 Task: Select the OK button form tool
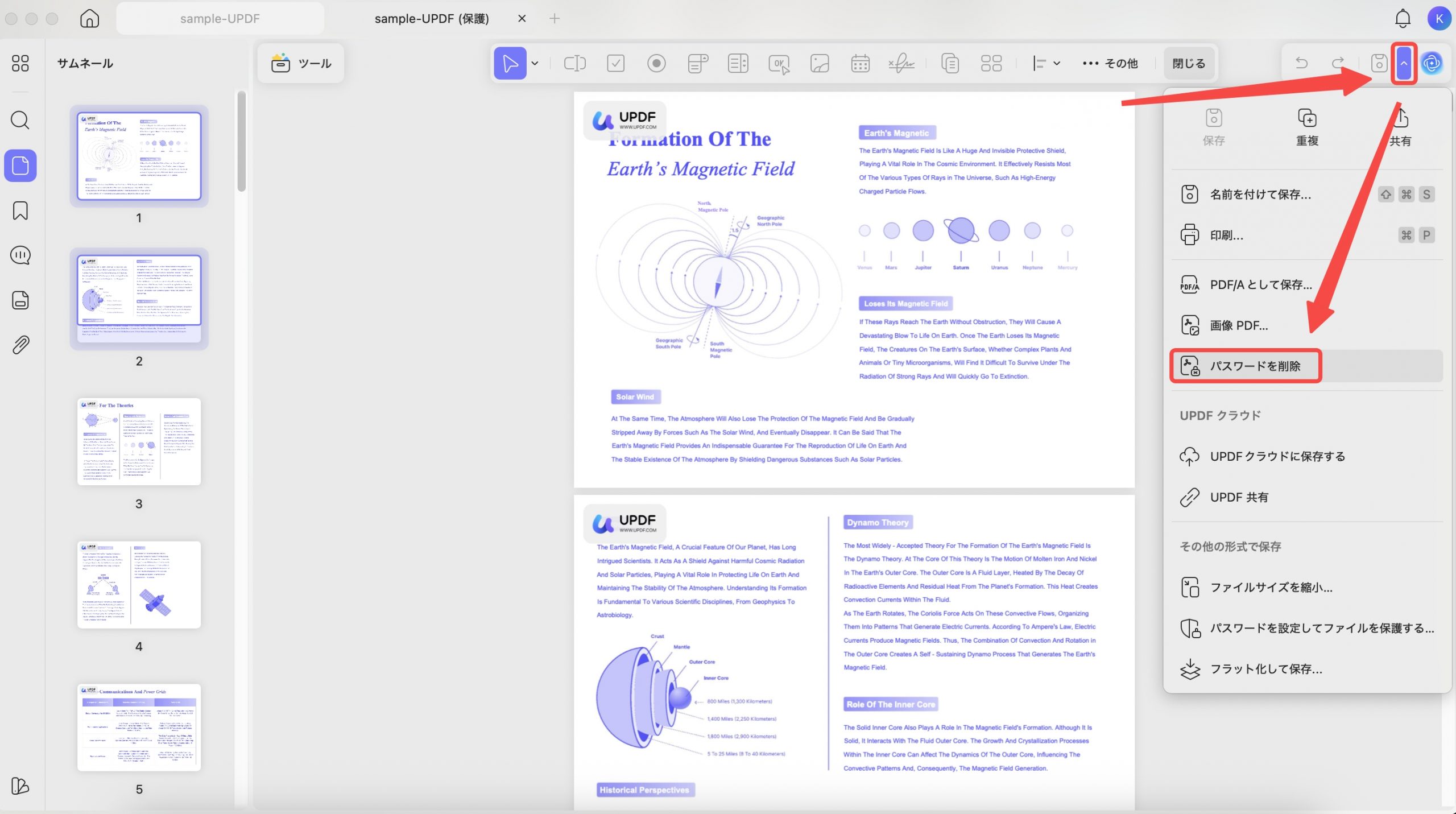(x=779, y=64)
